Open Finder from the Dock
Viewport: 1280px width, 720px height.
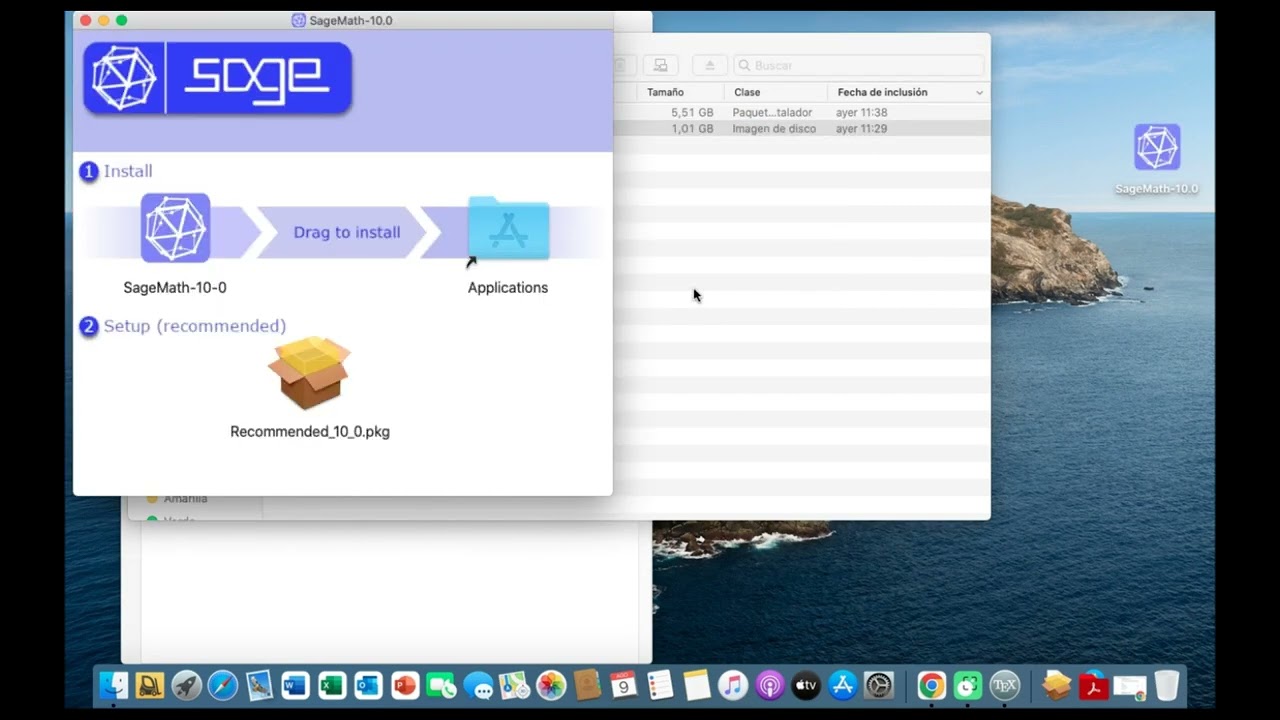tap(113, 686)
